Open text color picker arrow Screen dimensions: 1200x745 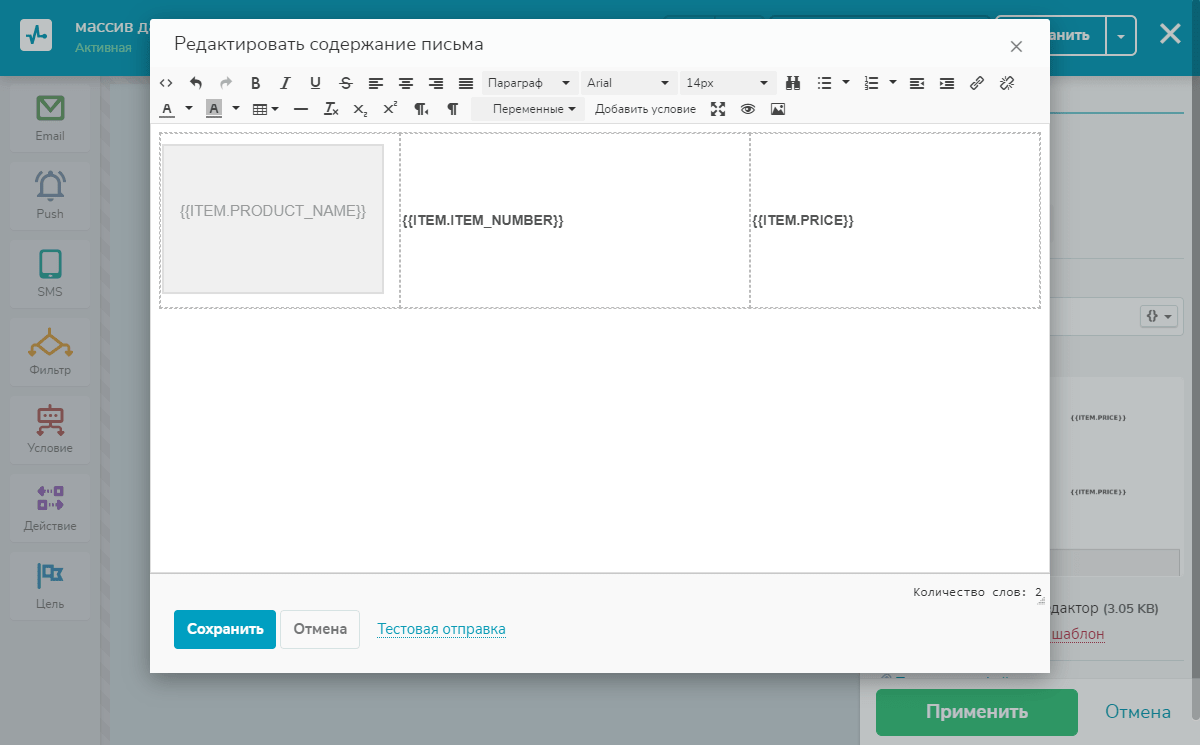coord(189,109)
